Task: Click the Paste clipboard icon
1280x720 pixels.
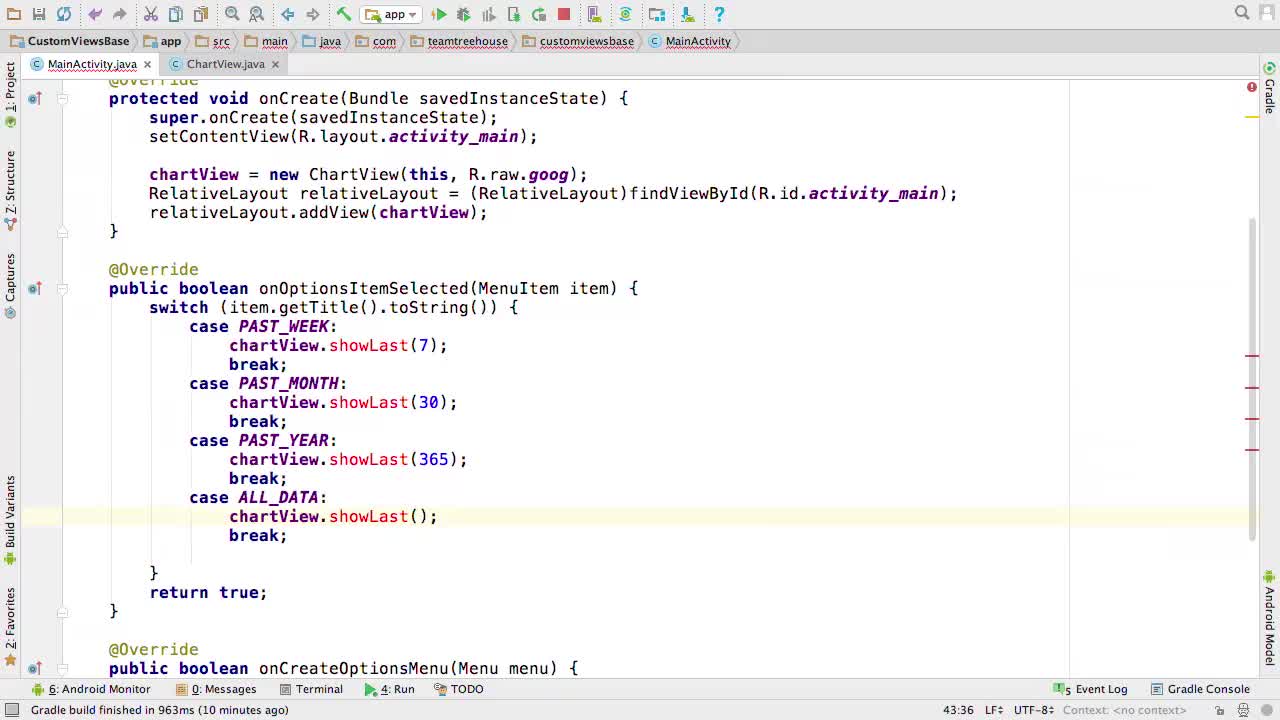Action: [201, 14]
